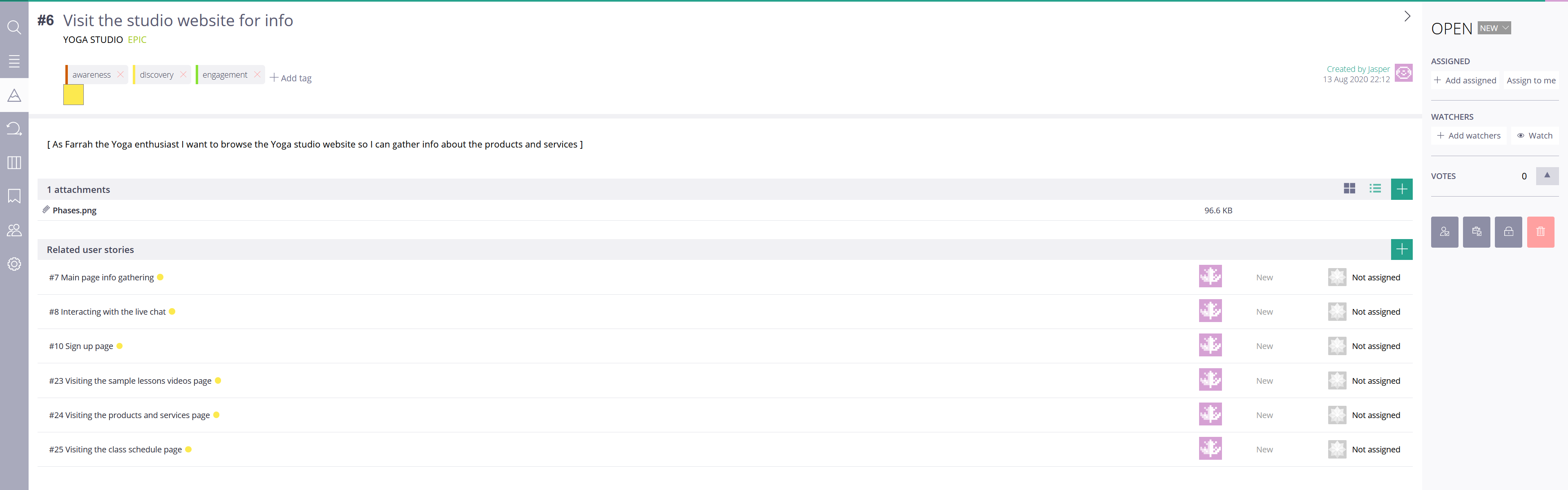Click the delete epic trash button
The image size is (1568, 490).
coord(1540,232)
